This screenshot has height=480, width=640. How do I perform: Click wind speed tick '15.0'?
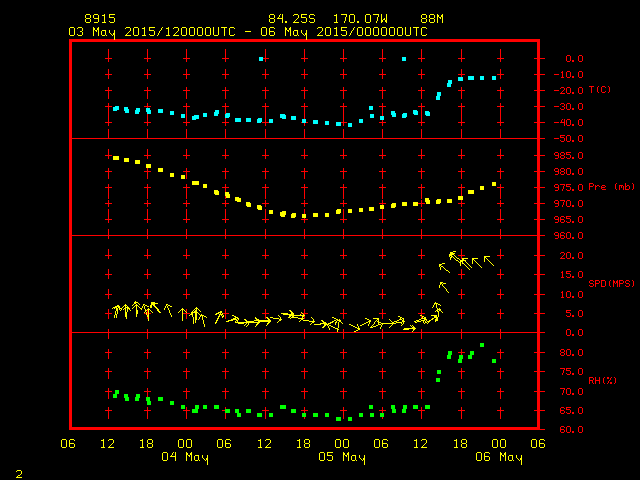(x=571, y=275)
